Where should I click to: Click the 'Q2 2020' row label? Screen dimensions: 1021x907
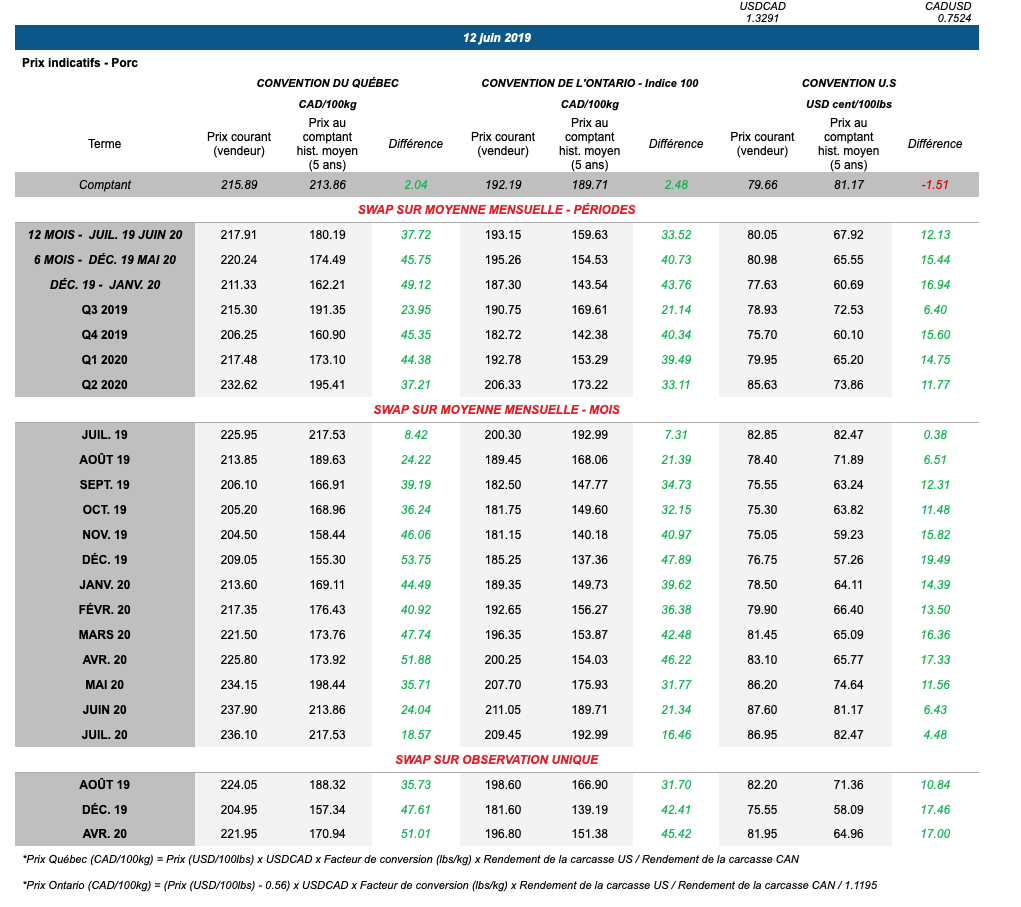(105, 385)
